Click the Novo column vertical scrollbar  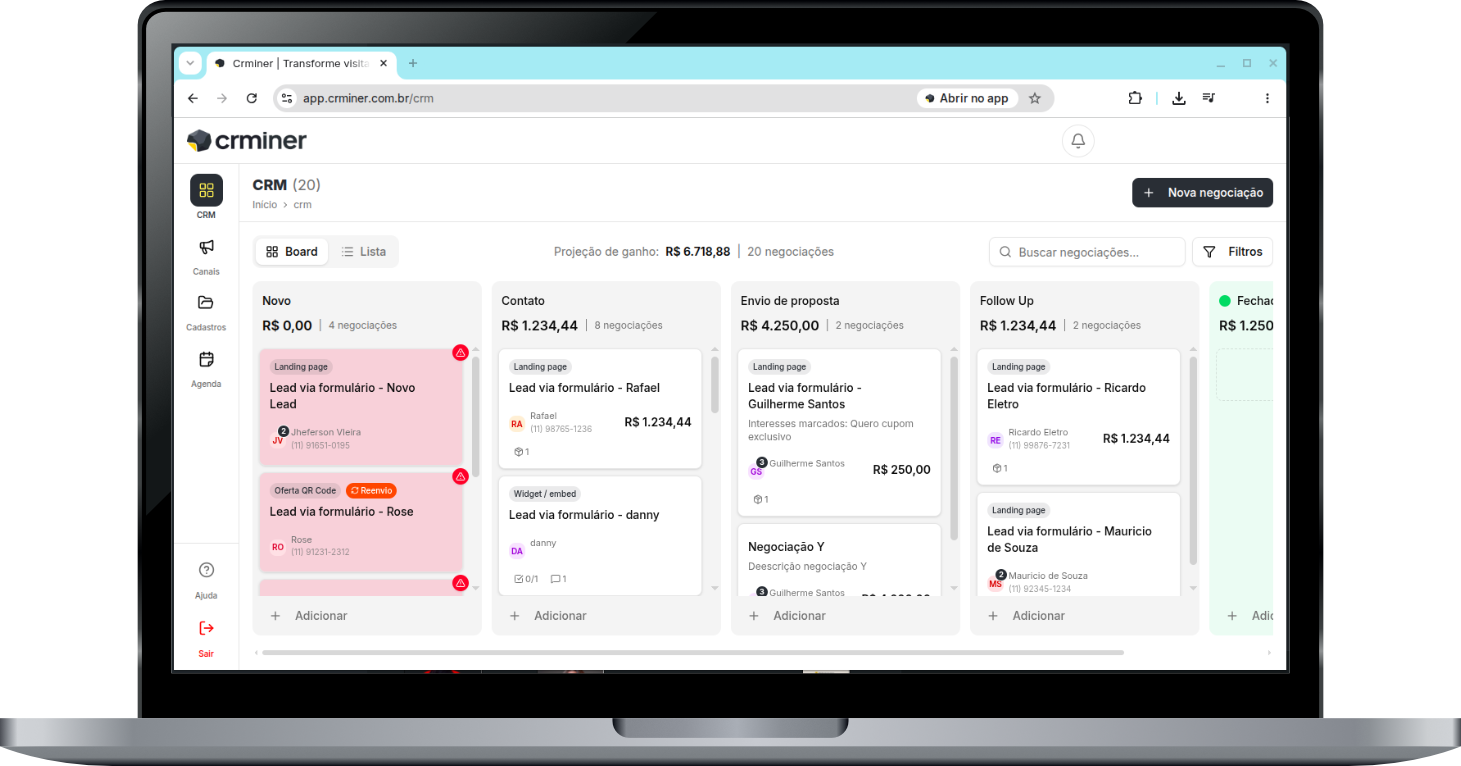[x=476, y=416]
